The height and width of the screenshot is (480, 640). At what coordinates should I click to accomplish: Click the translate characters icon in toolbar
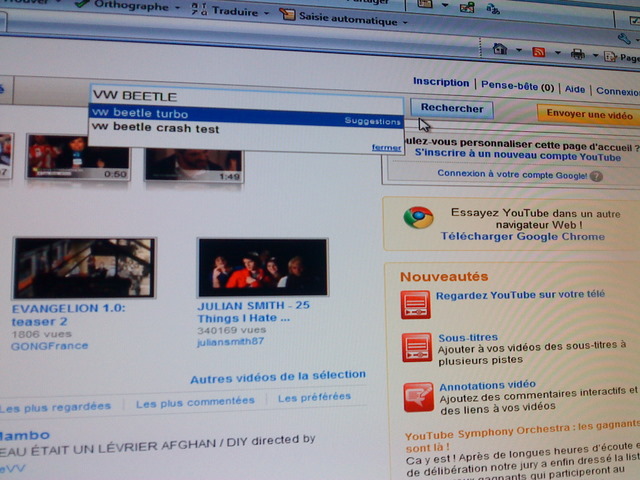[x=493, y=8]
